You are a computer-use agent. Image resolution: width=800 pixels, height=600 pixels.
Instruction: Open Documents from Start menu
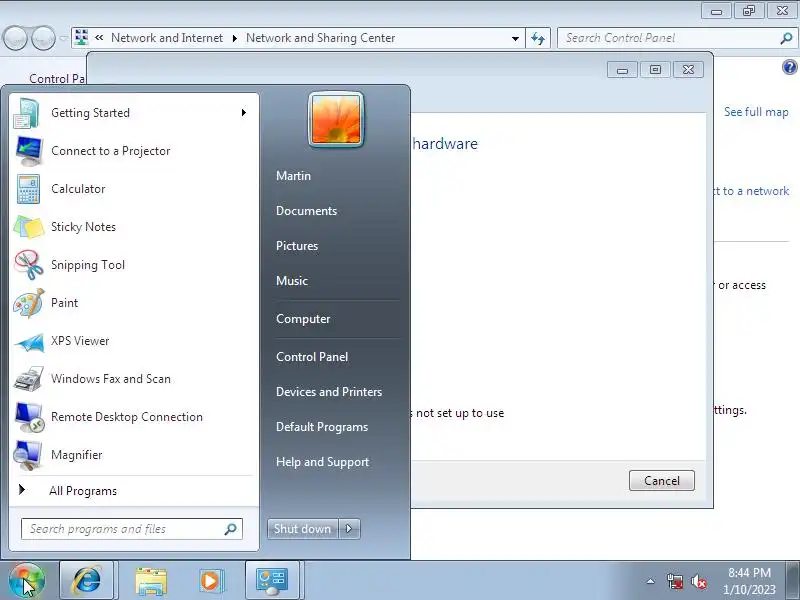(x=307, y=211)
